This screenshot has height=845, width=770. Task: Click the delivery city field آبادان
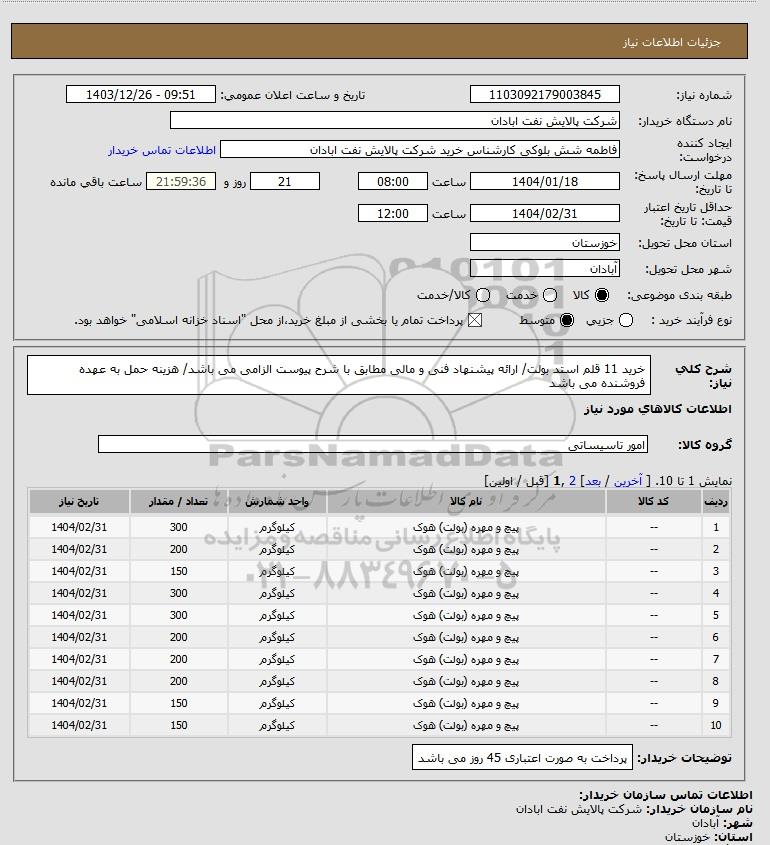(545, 268)
